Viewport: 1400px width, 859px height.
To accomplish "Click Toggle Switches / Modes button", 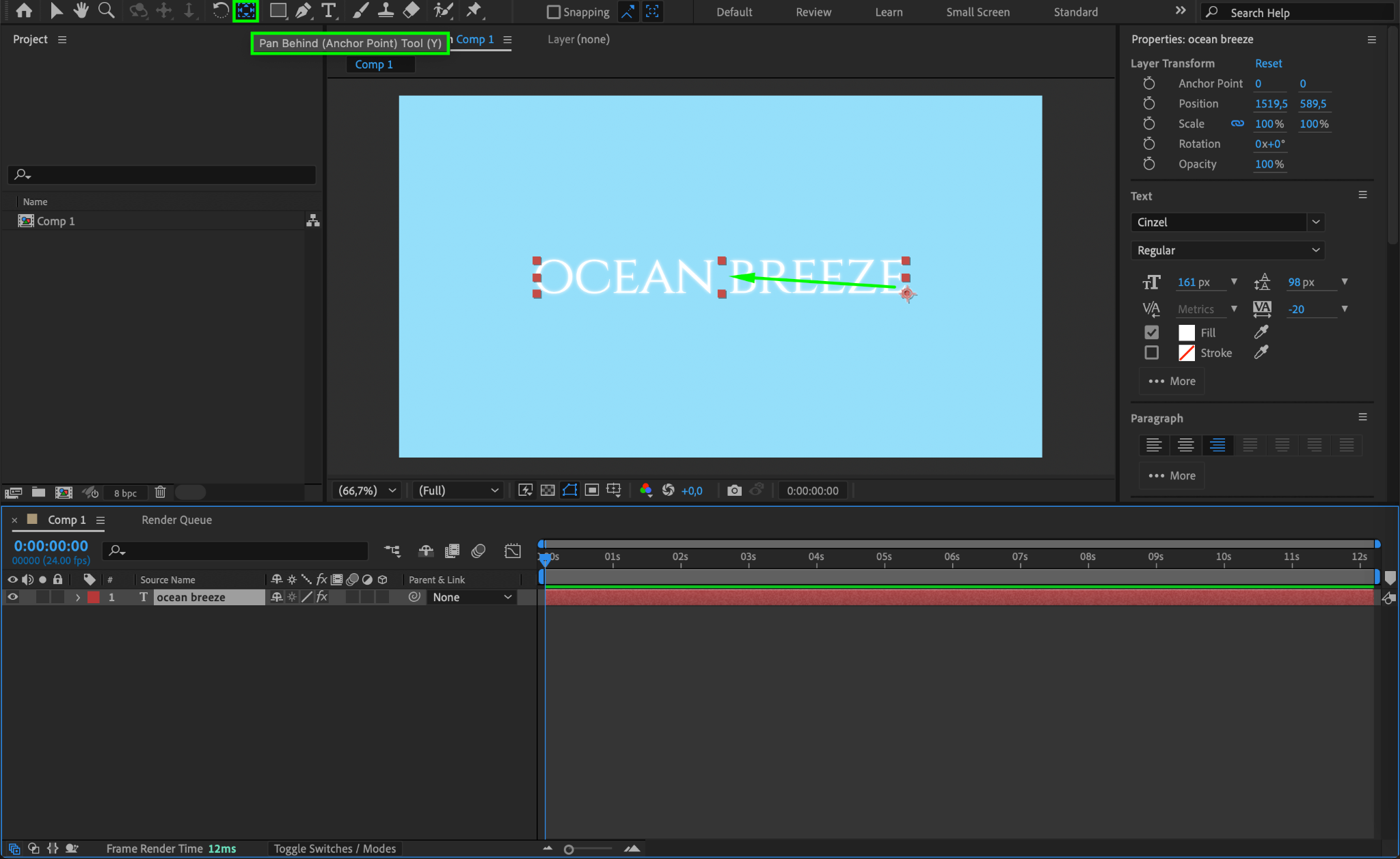I will [334, 849].
